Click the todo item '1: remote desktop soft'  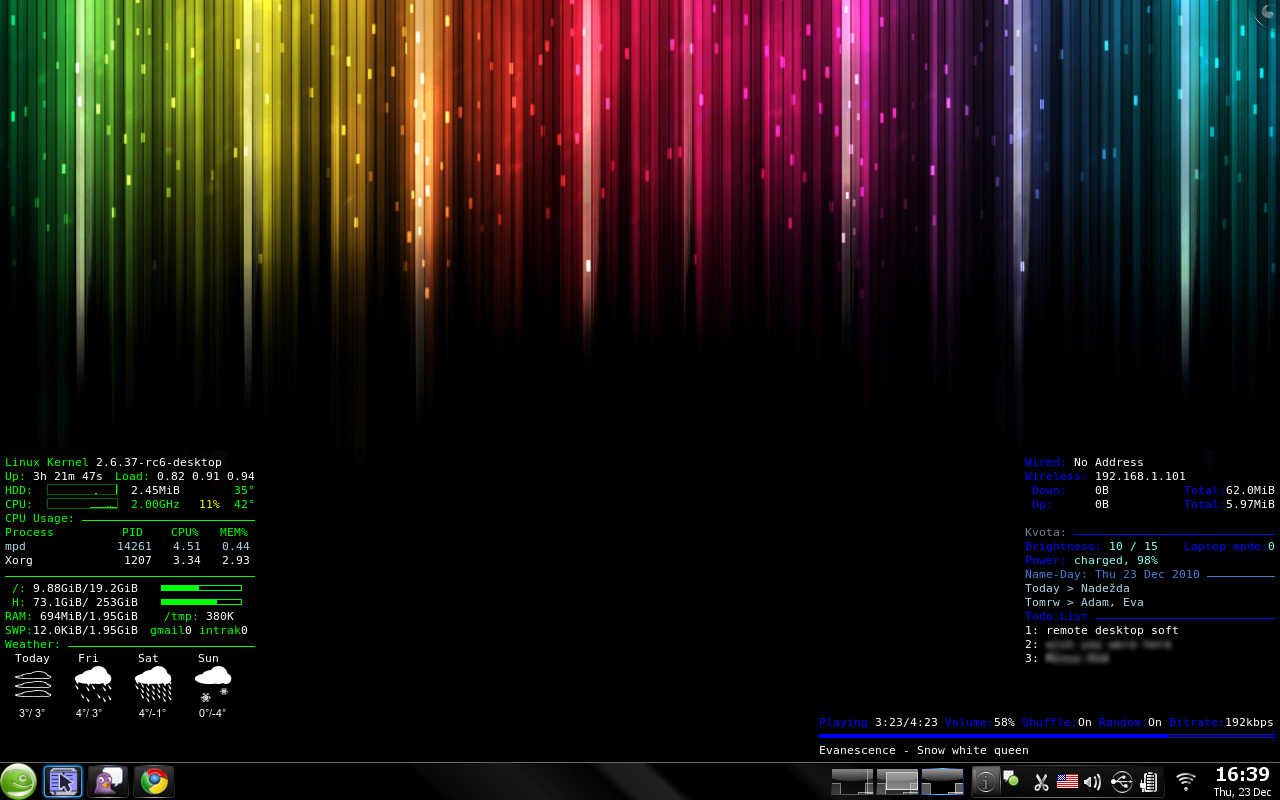click(1102, 630)
